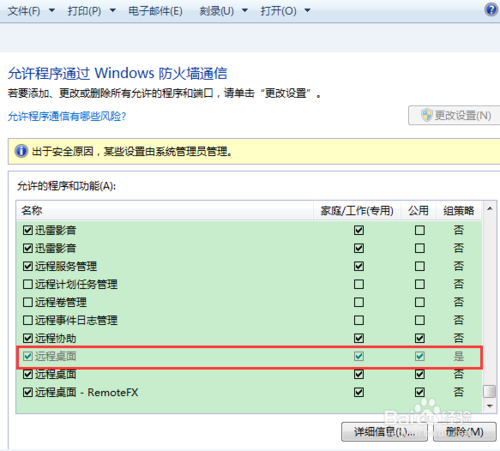Select the 远程事件日志管理 row text
This screenshot has width=500, height=451.
tap(76, 320)
